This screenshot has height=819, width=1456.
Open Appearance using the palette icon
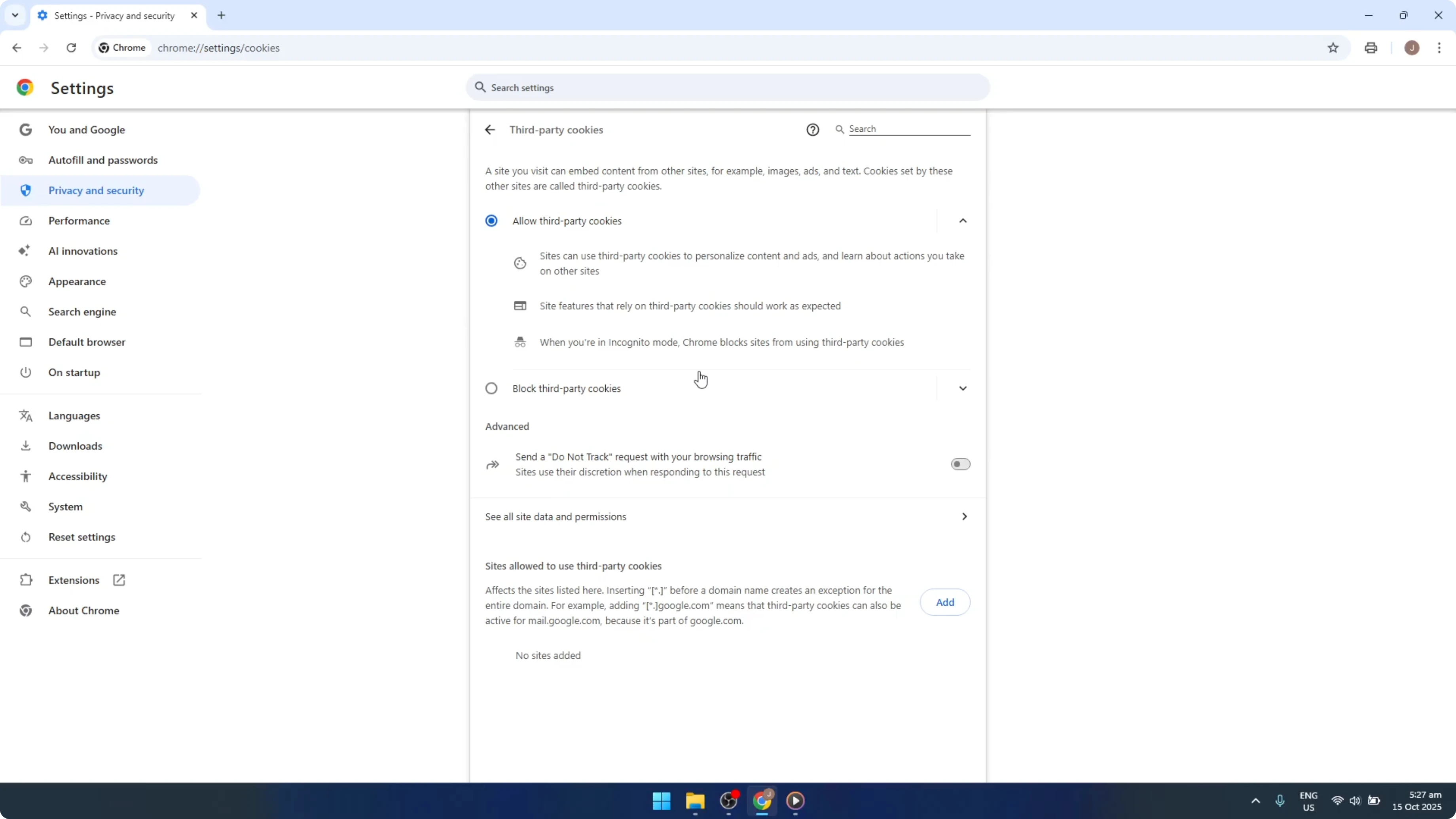coord(25,281)
